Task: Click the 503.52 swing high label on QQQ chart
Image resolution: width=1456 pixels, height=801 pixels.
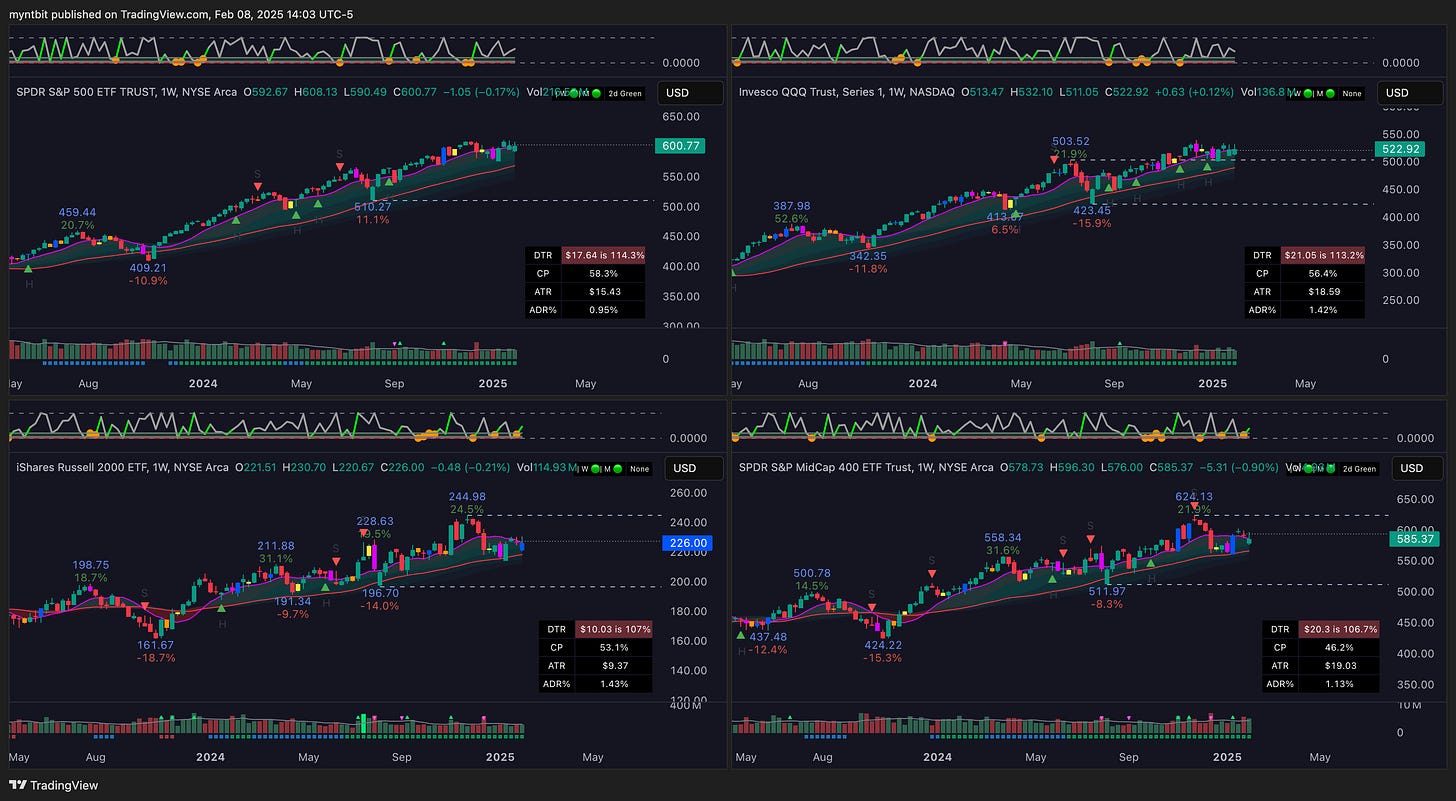Action: 1070,141
